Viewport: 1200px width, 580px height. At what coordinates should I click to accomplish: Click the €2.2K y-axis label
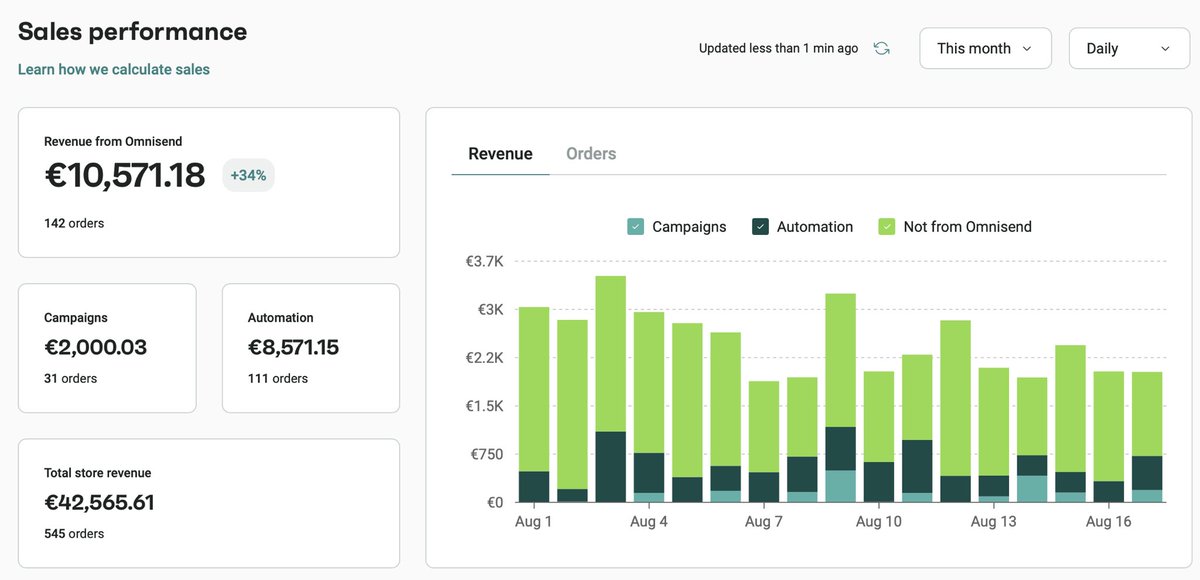[x=485, y=358]
